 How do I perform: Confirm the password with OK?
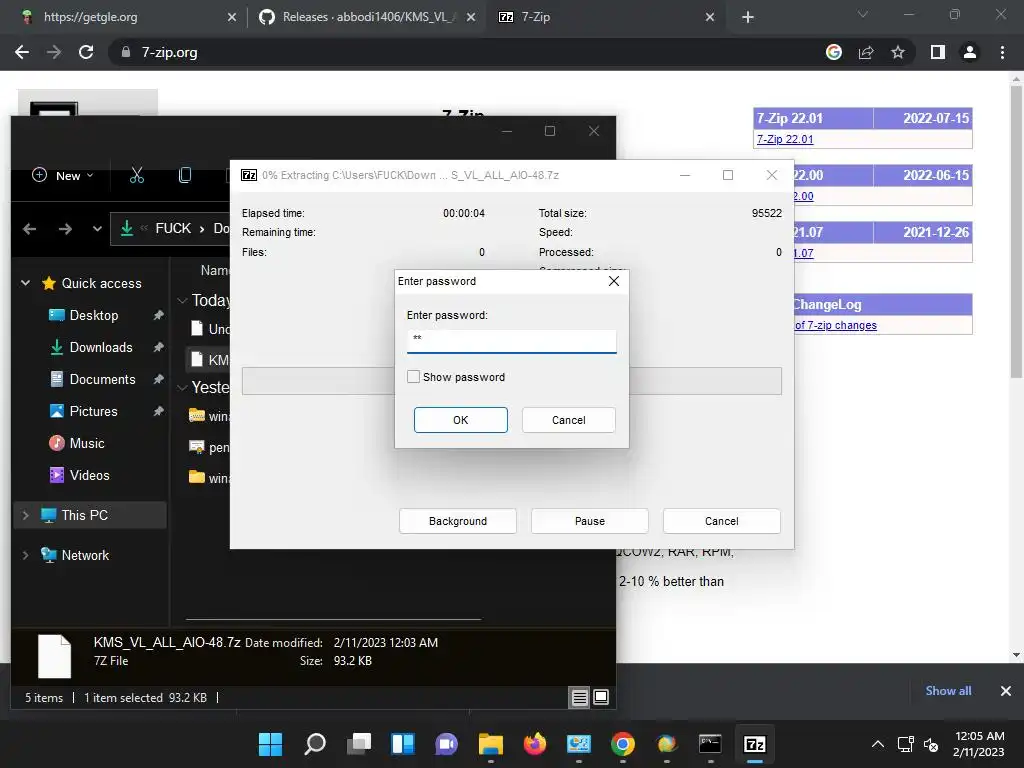460,420
